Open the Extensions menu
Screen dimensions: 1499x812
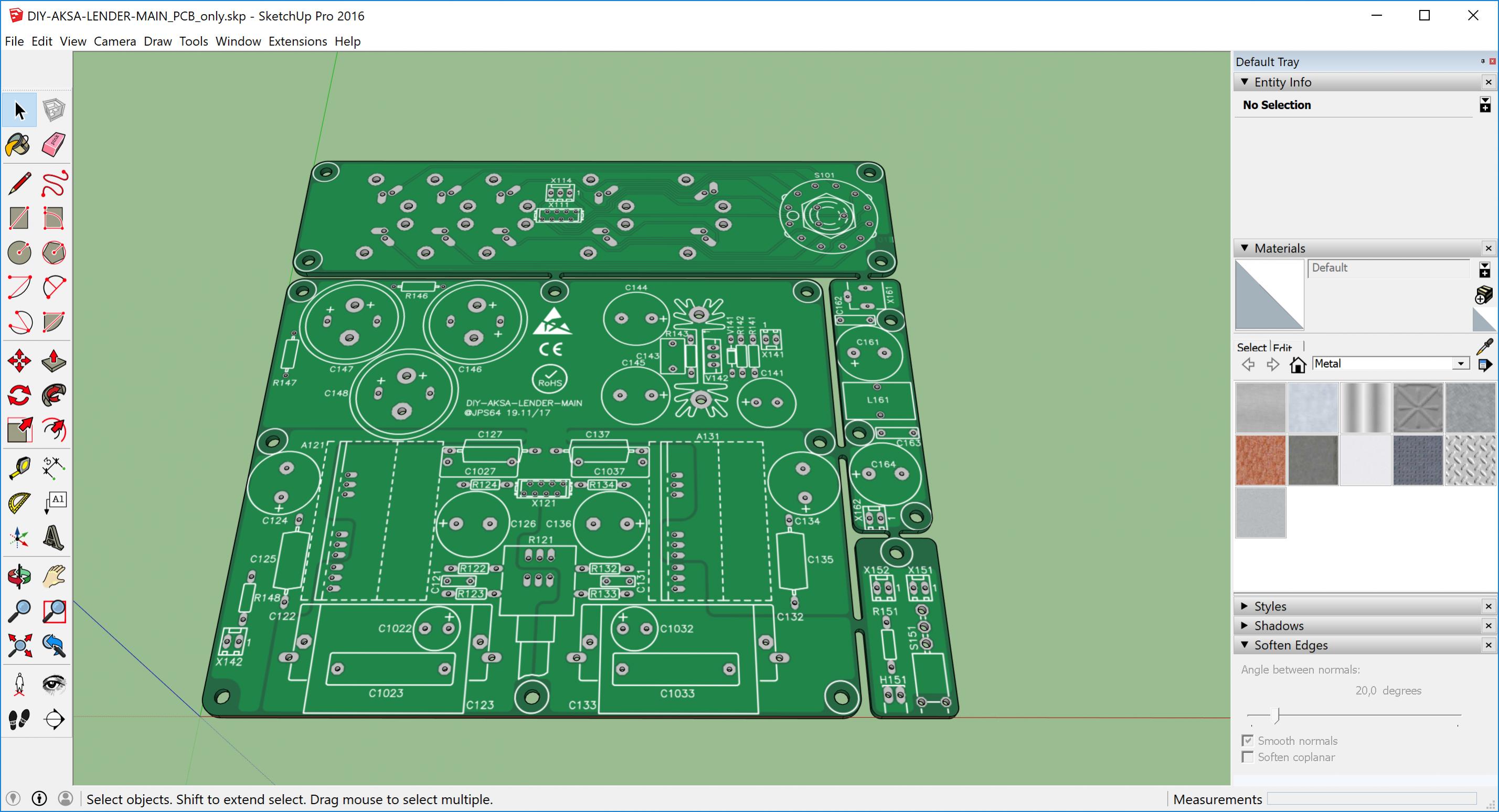[297, 41]
